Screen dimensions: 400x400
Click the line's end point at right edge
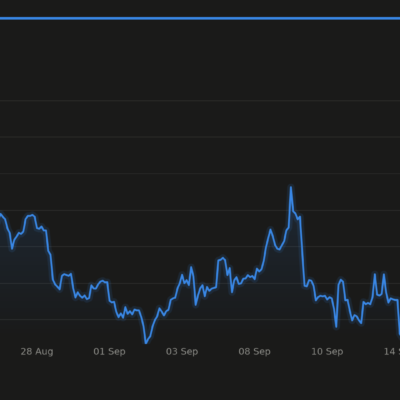[x=399, y=333]
